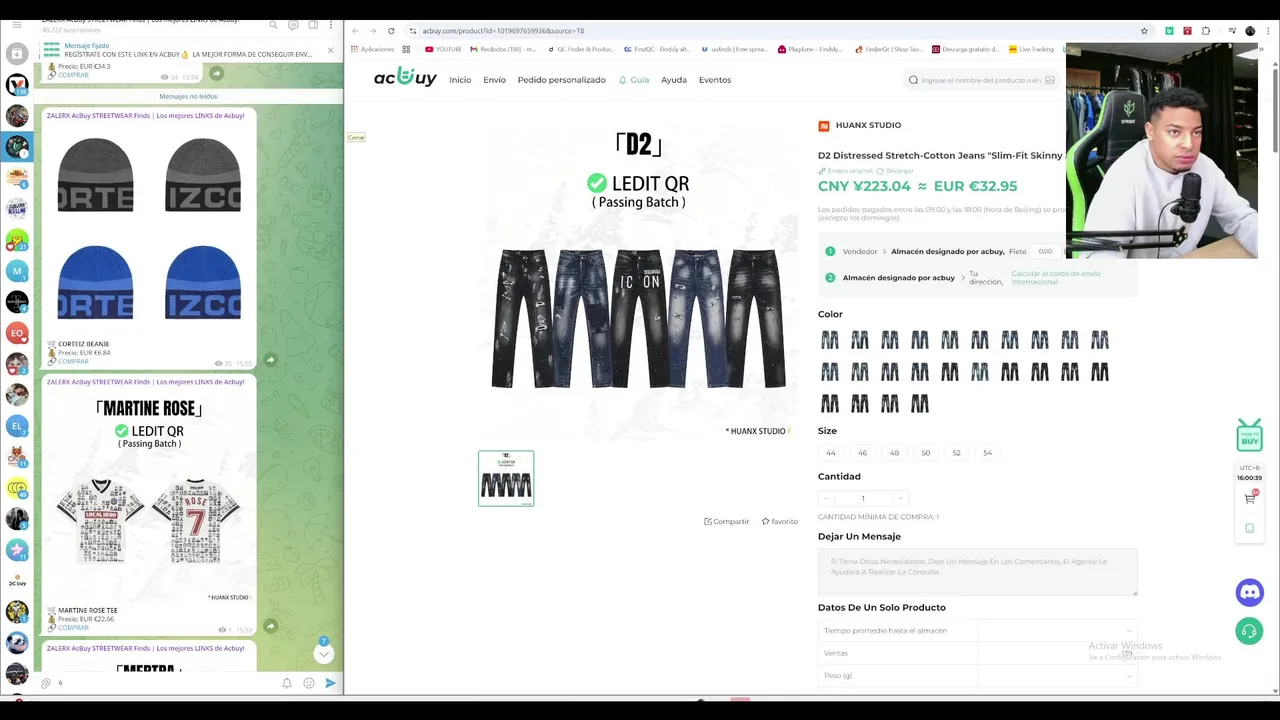Click Compartir share button
The width and height of the screenshot is (1280, 720).
click(x=727, y=521)
